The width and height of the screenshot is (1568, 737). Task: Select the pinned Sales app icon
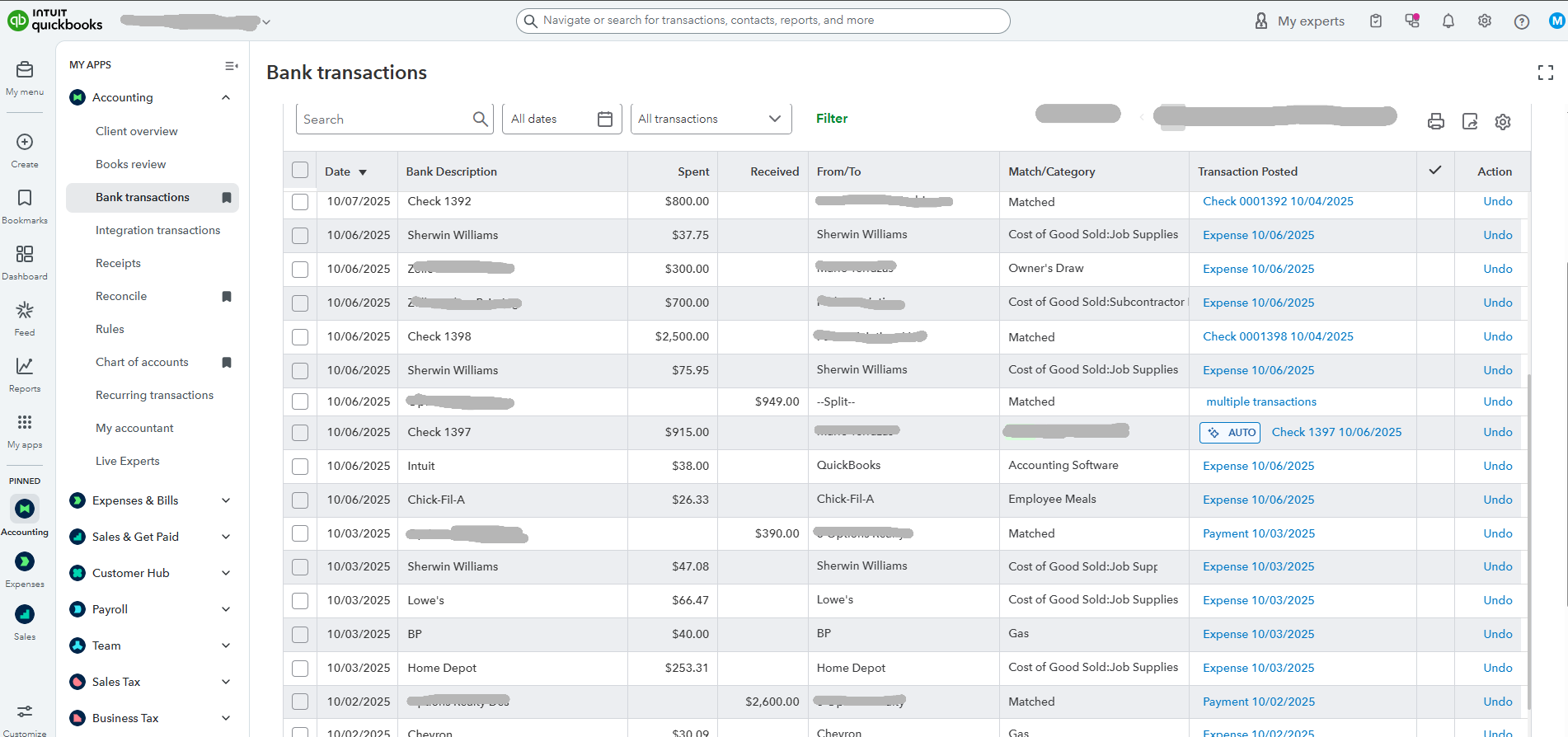(25, 614)
